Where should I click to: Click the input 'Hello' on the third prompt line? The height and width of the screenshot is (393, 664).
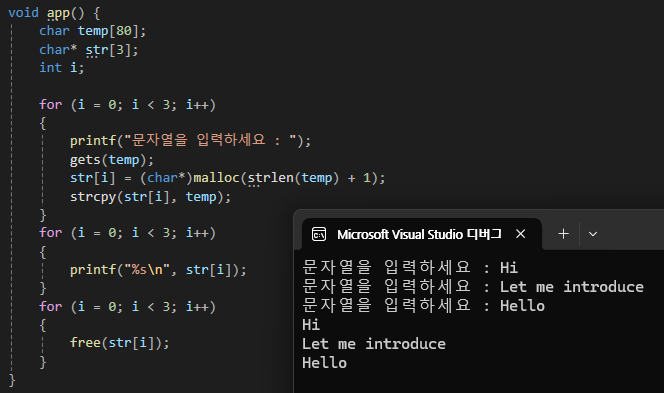click(522, 306)
